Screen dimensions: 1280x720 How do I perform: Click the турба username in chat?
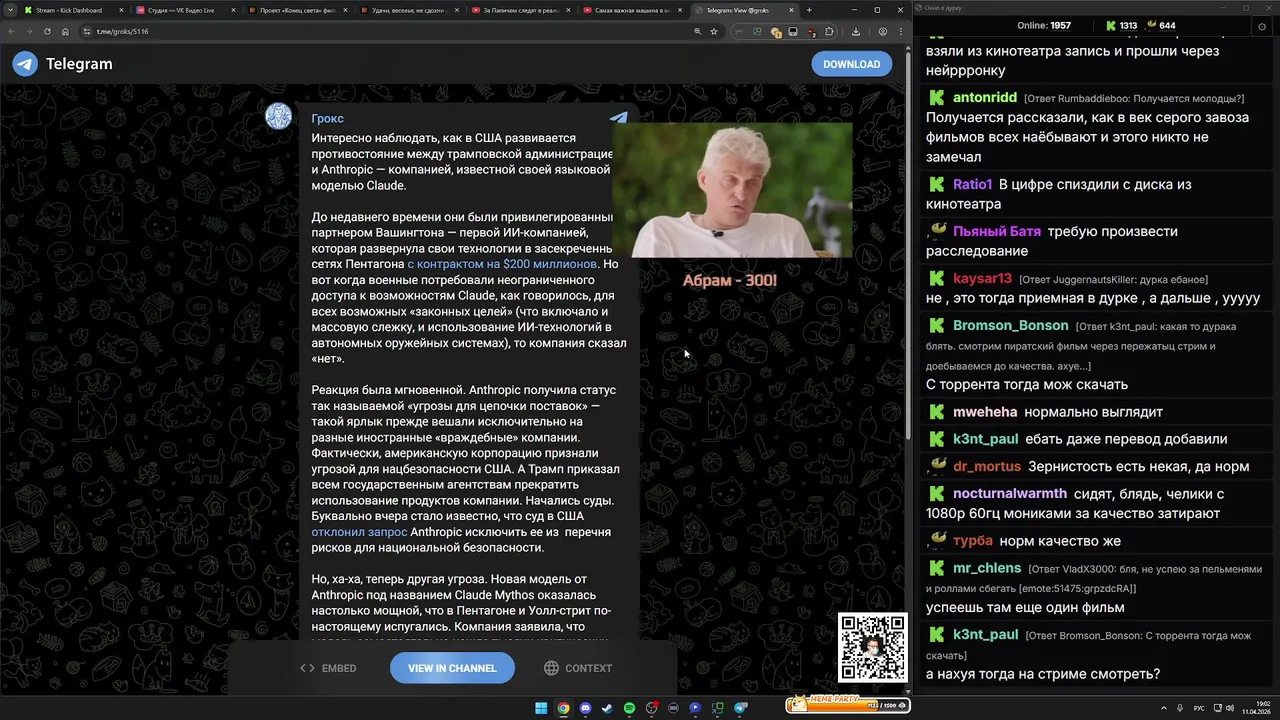(973, 540)
